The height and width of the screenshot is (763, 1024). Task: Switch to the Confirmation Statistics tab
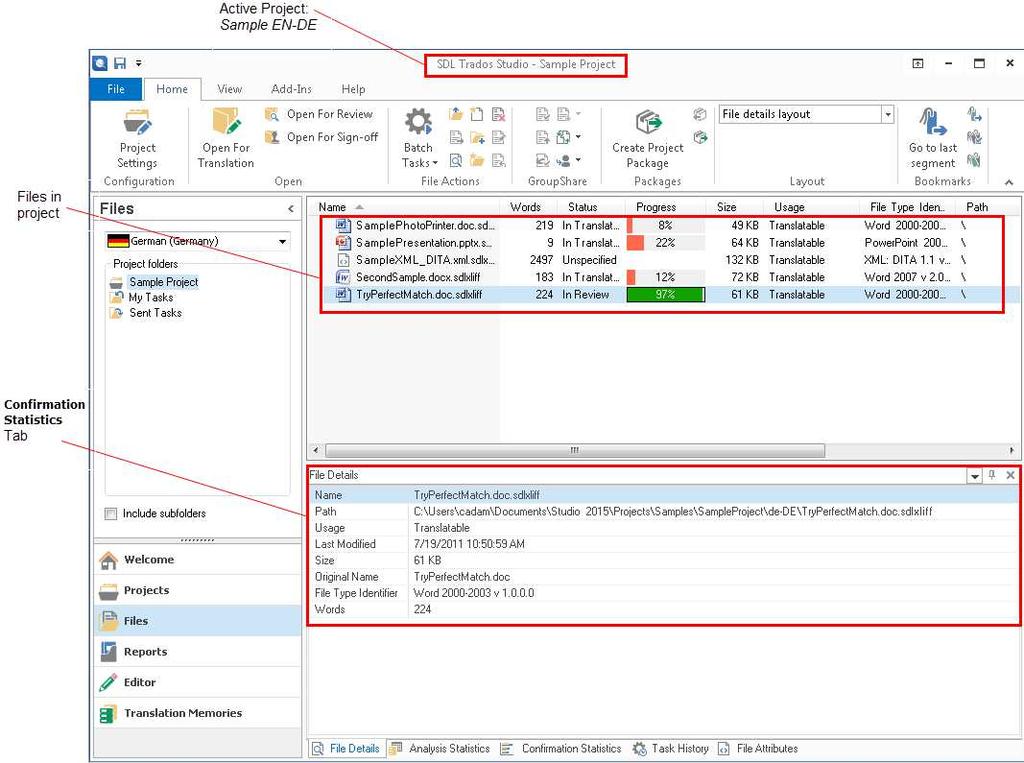pos(562,749)
